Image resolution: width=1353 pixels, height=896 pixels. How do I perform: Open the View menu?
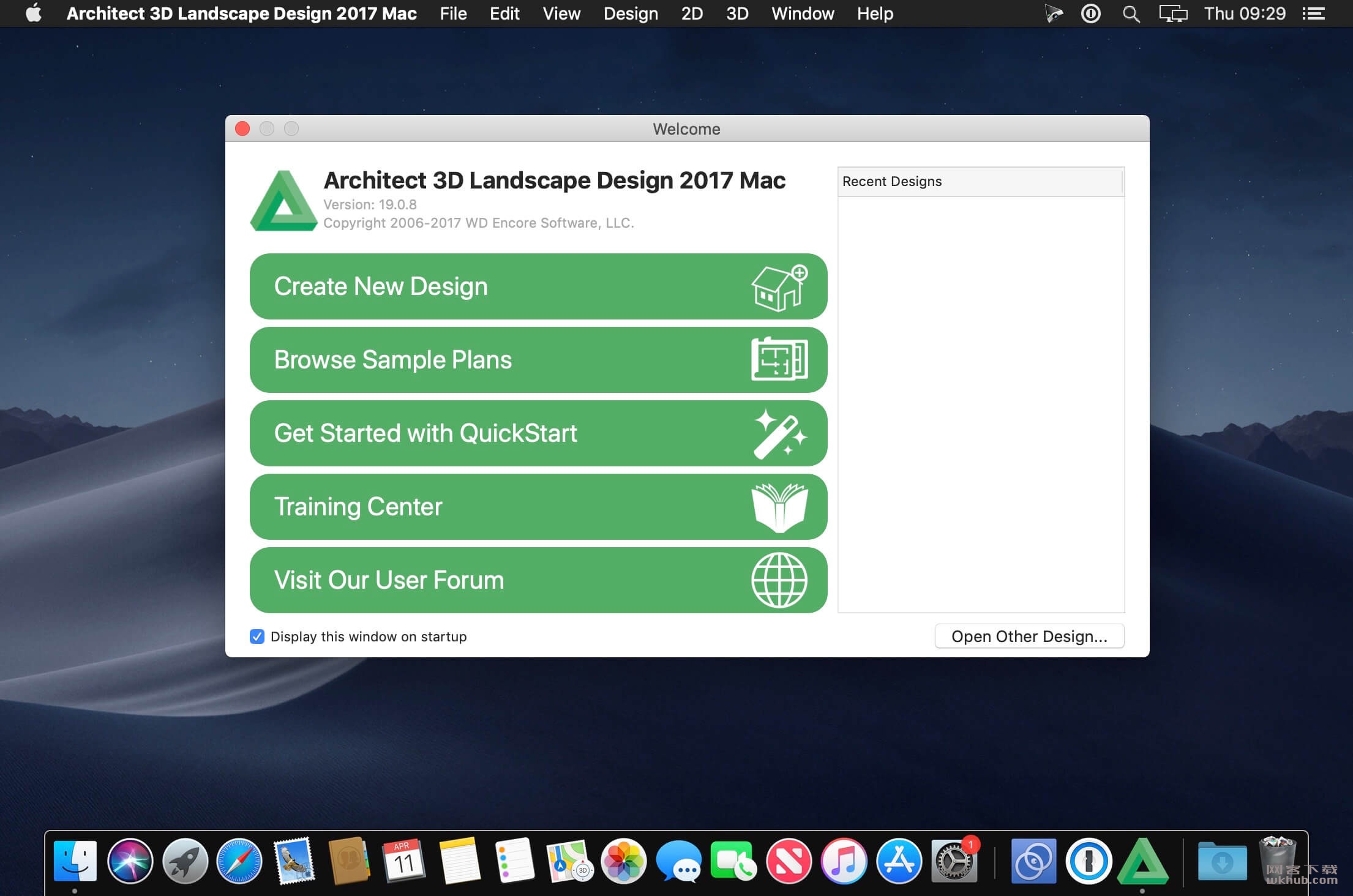561,13
